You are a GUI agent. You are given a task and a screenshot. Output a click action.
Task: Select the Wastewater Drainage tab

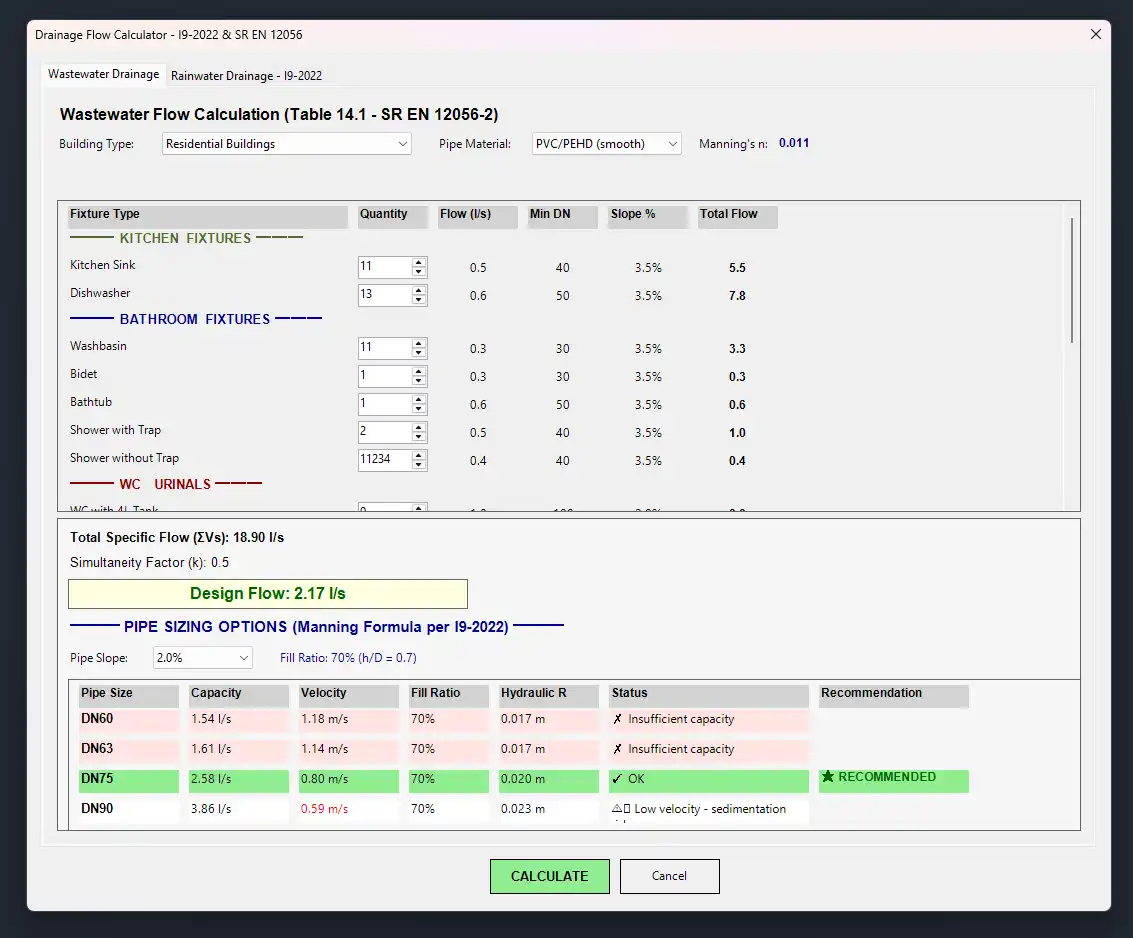pos(103,75)
